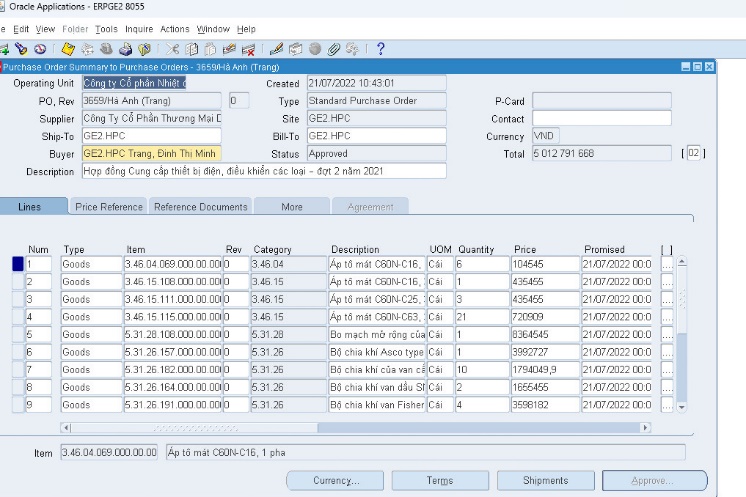746x497 pixels.
Task: Switch to the Reference Documents tab
Action: [x=200, y=206]
